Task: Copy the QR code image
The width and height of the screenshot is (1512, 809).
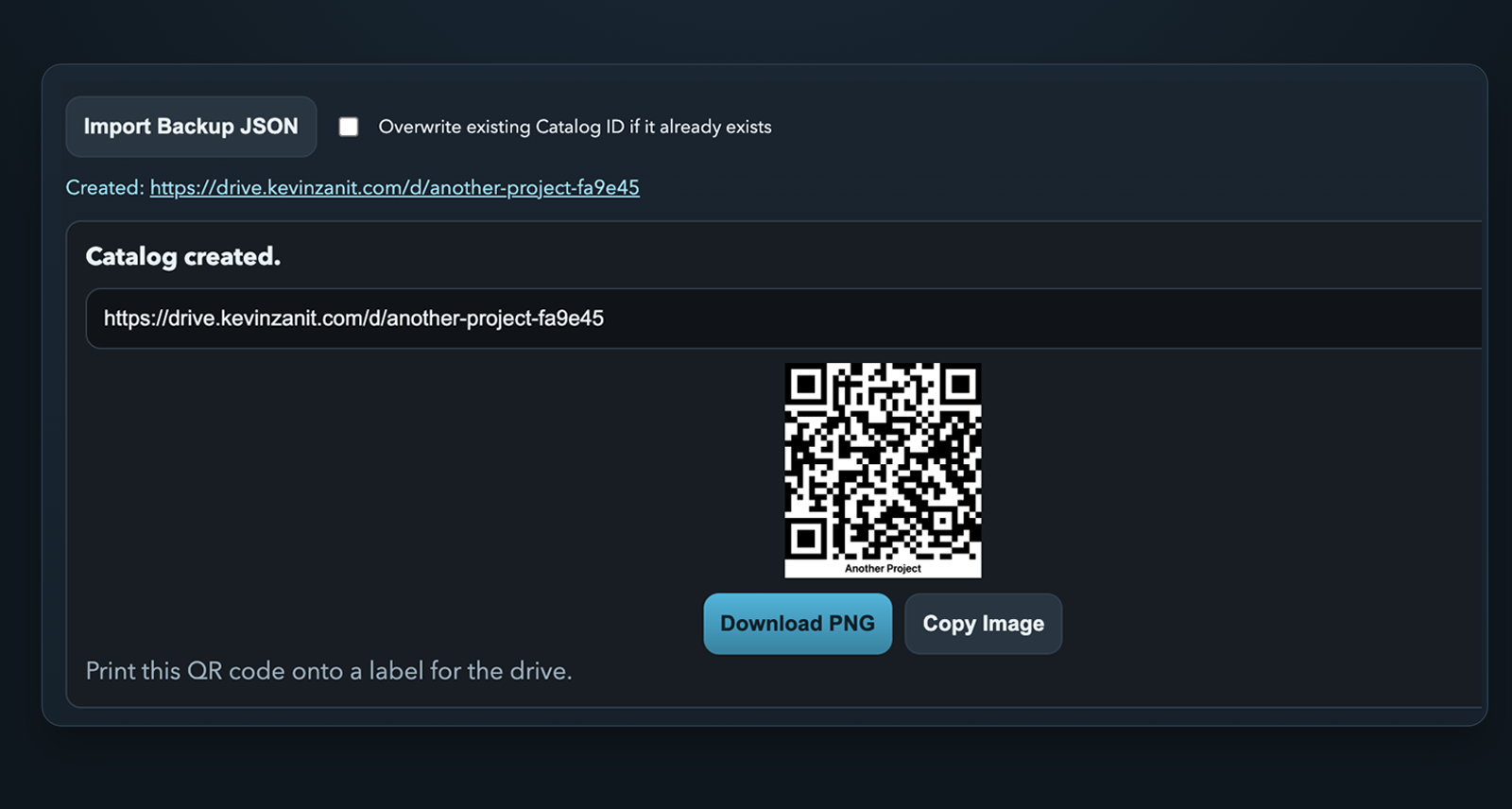Action: coord(984,624)
